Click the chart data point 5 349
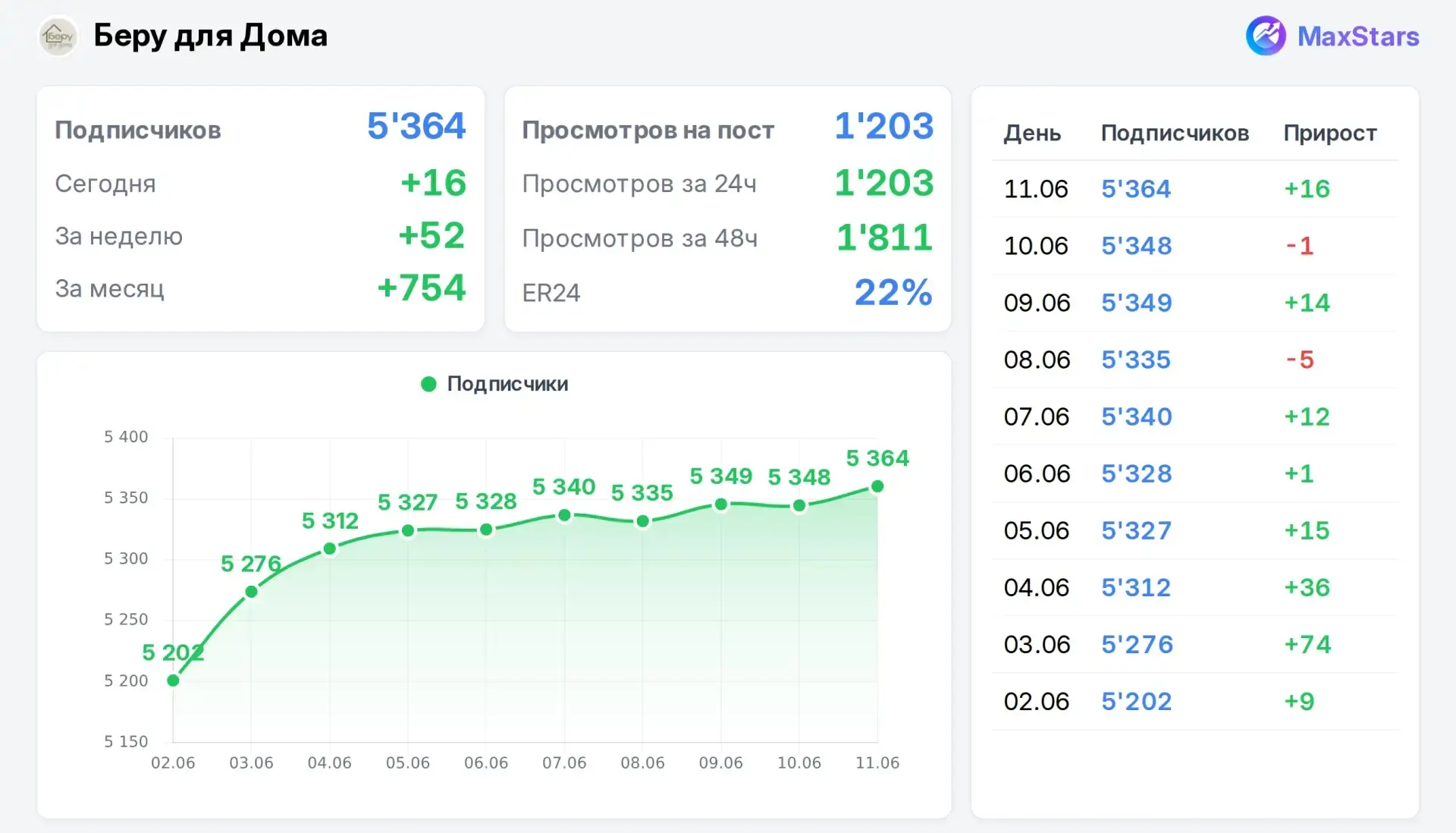Image resolution: width=1456 pixels, height=833 pixels. (x=721, y=504)
